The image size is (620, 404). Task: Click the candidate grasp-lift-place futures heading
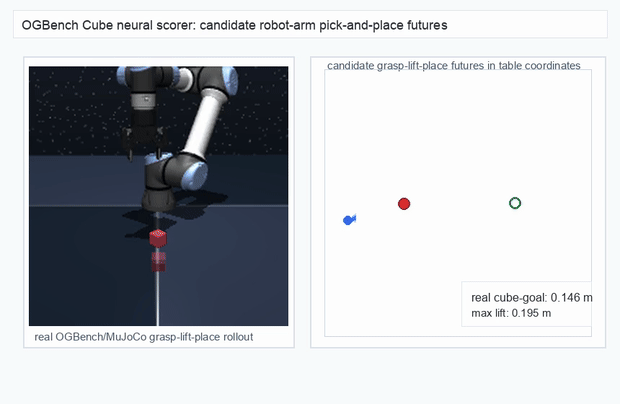click(x=454, y=66)
